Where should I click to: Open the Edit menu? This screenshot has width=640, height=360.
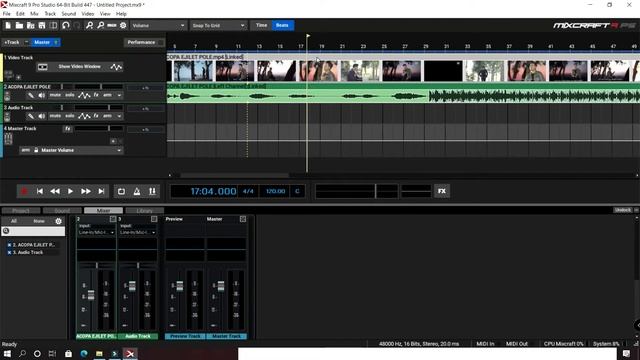tap(20, 14)
